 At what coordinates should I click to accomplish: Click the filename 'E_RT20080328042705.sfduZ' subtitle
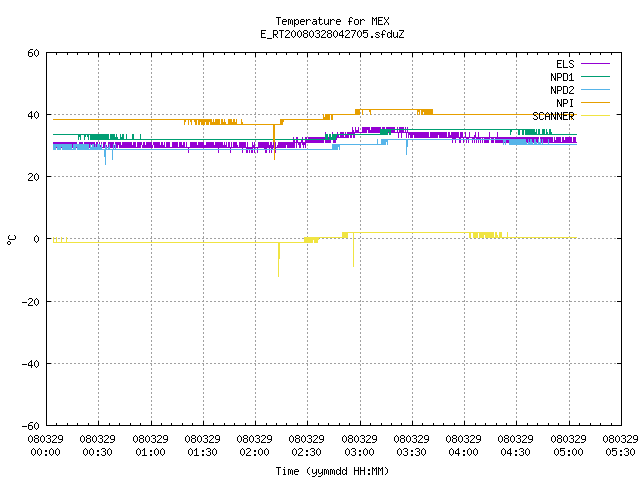point(332,34)
